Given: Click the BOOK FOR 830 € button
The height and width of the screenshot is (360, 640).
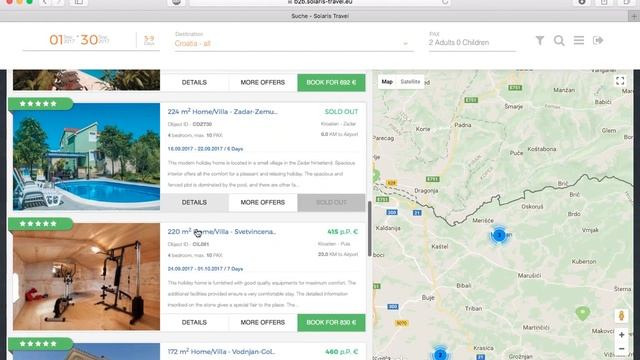Looking at the screenshot, I should pyautogui.click(x=331, y=322).
